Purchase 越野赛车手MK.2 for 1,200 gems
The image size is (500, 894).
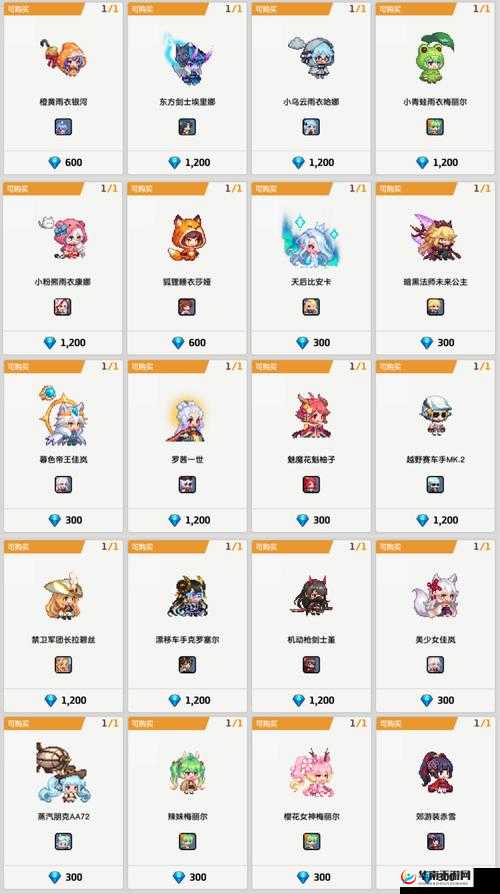(x=437, y=520)
